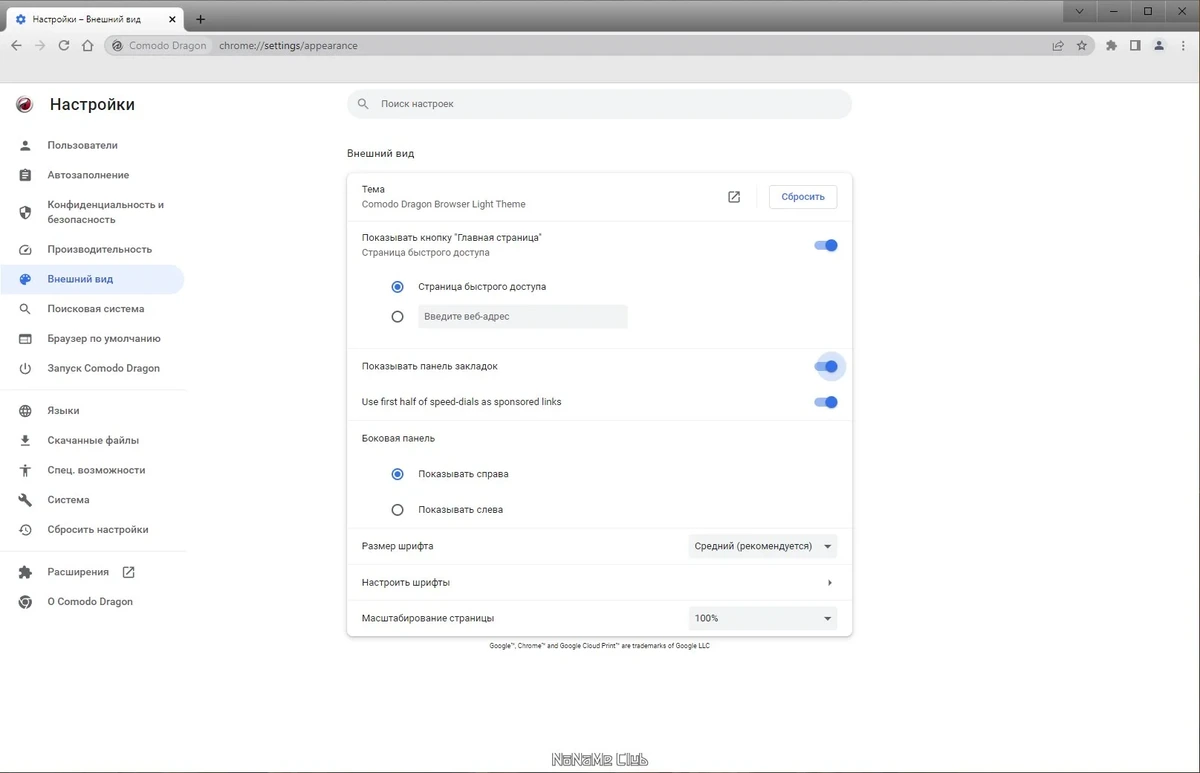This screenshot has width=1200, height=773.
Task: Open the 'О Comodo Dragon' page
Action: tap(92, 602)
